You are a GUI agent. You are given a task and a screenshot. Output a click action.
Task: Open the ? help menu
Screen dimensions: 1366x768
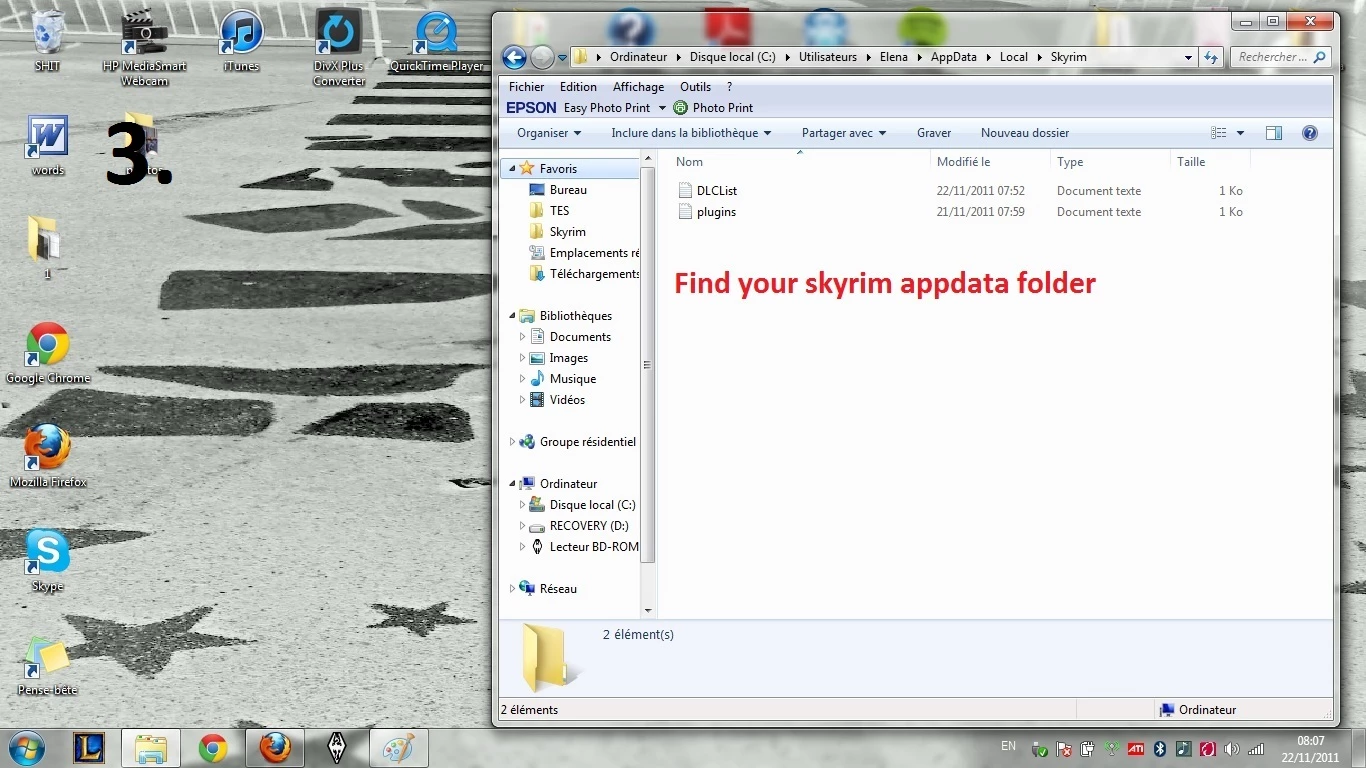(x=730, y=87)
